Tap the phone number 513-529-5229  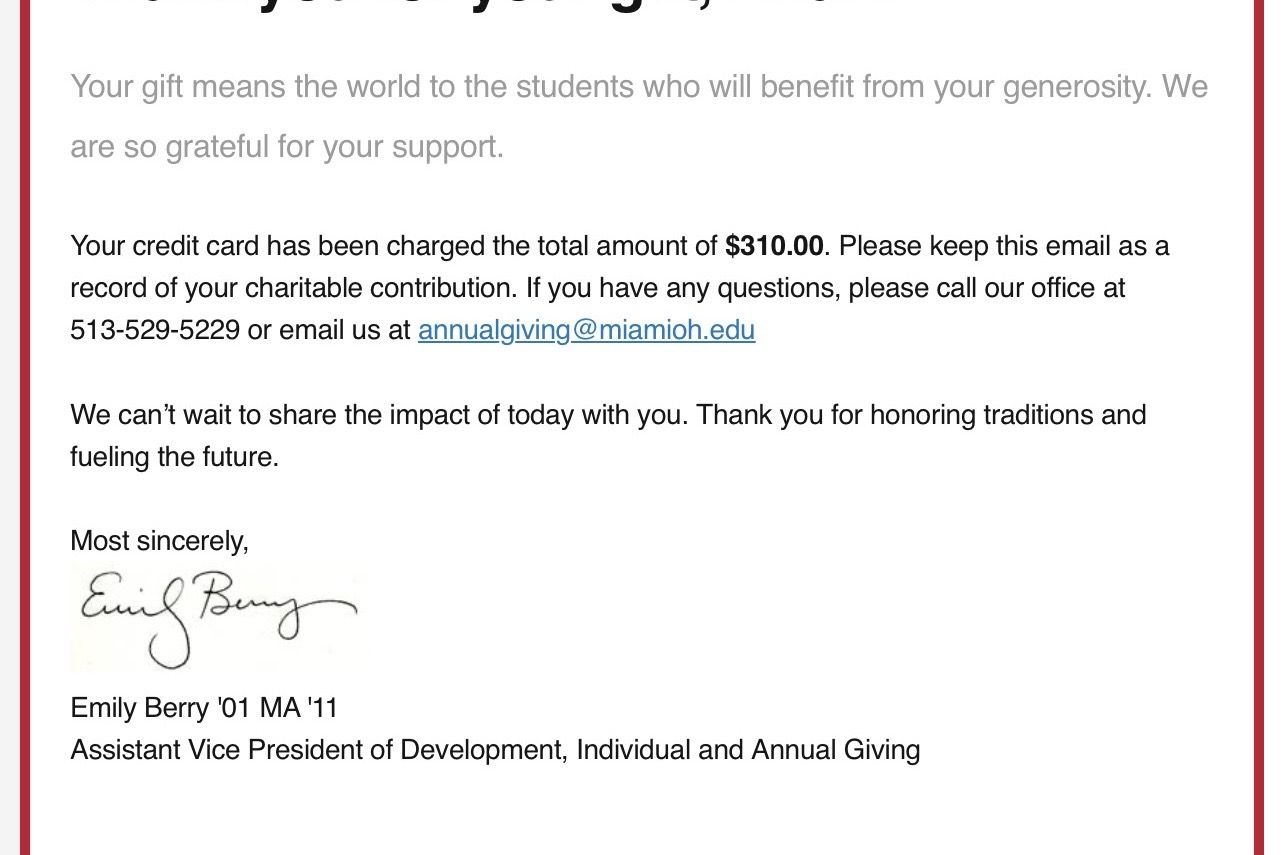coord(154,330)
